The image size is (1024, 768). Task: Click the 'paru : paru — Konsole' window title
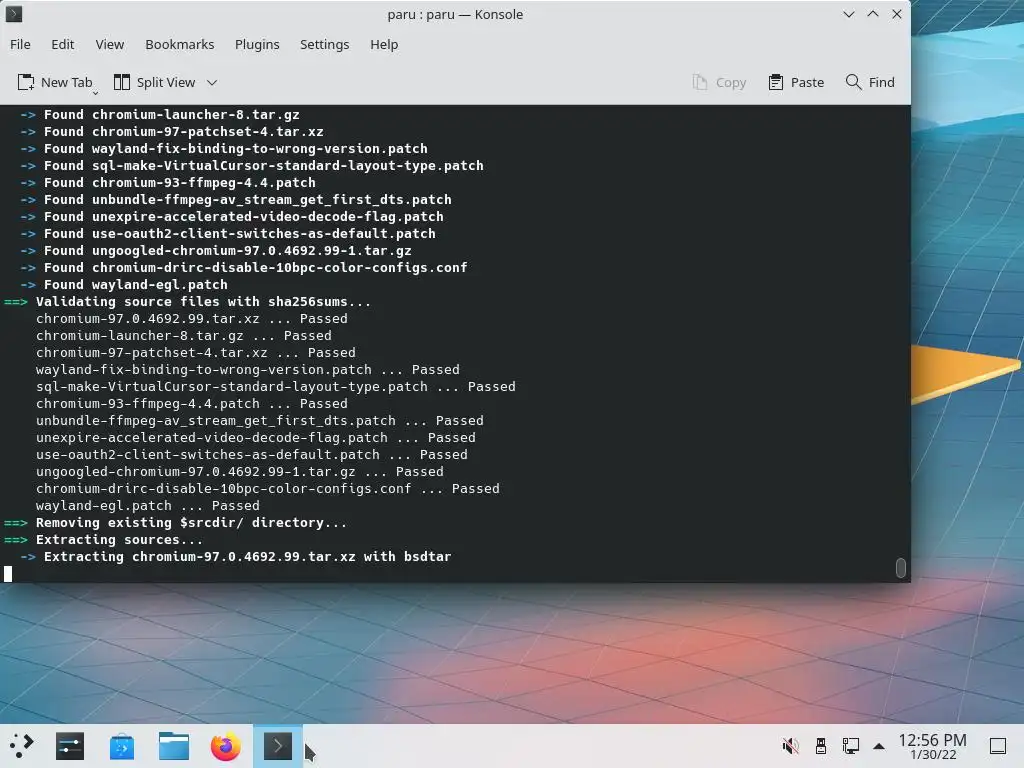pyautogui.click(x=455, y=14)
